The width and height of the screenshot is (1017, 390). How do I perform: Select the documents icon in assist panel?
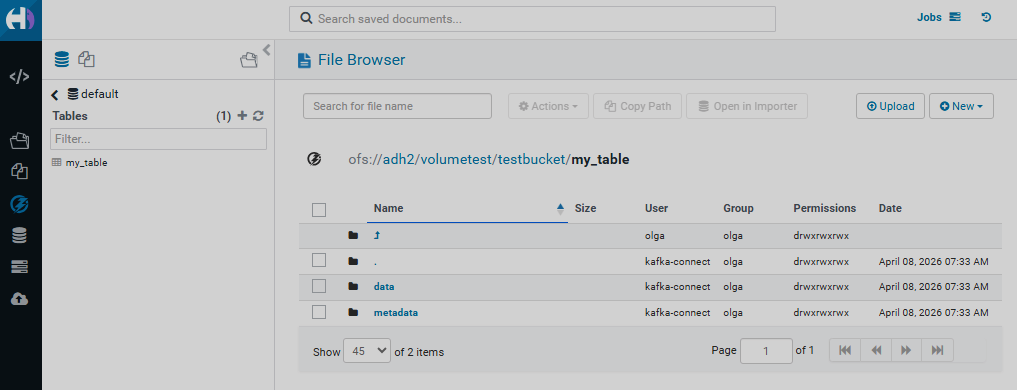[87, 60]
